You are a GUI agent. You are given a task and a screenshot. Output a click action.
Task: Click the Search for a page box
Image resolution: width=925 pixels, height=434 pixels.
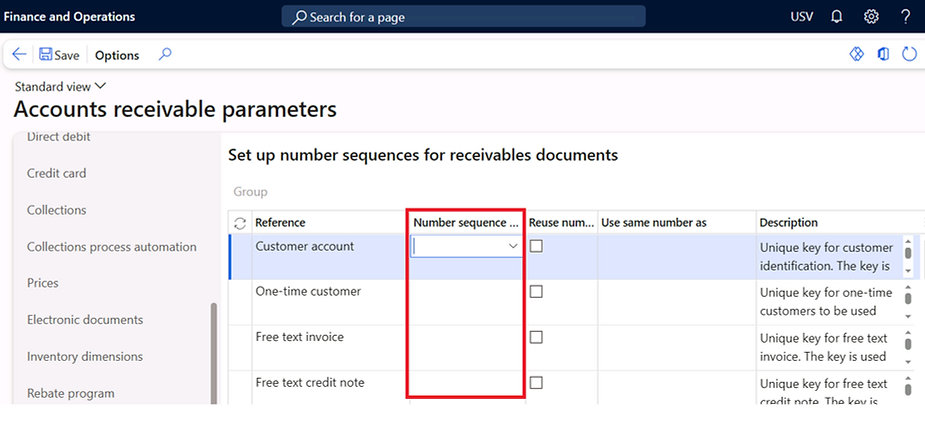click(x=463, y=17)
